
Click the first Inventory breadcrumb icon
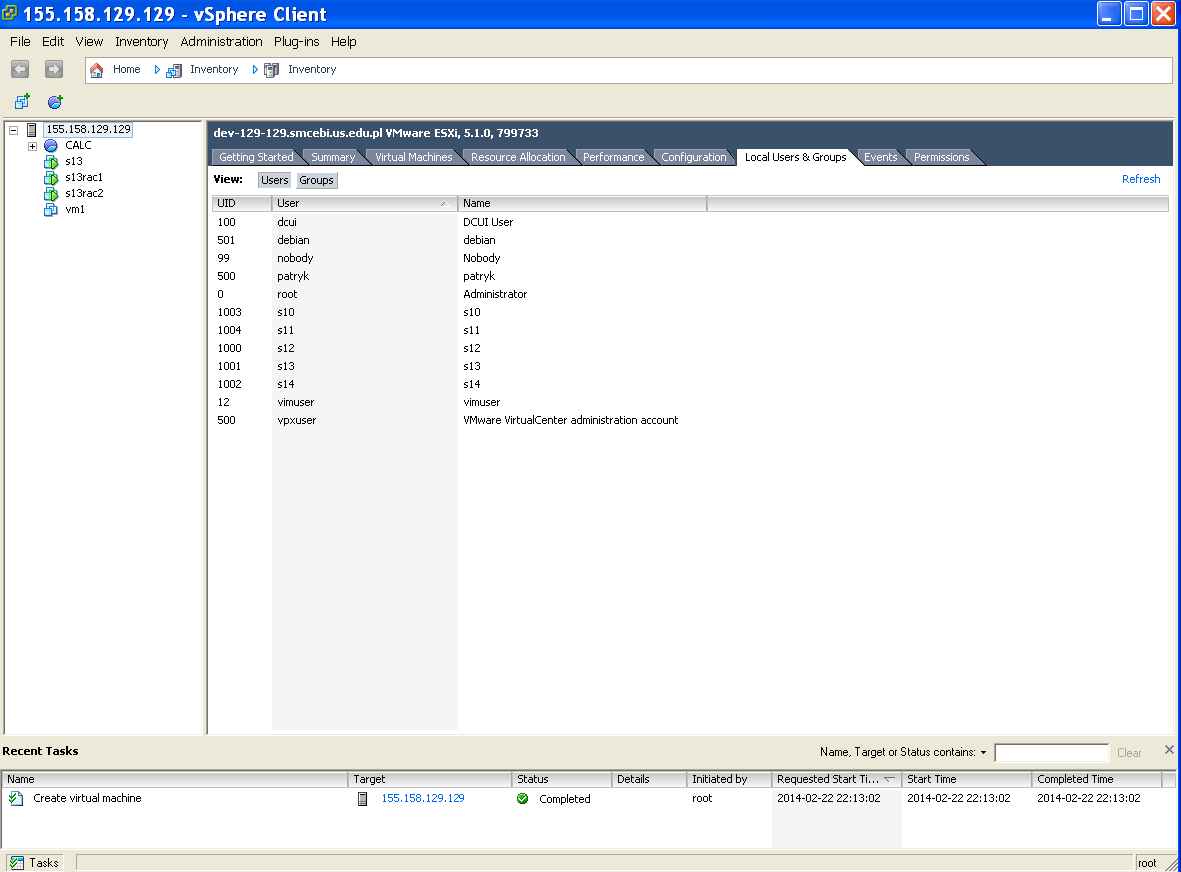174,70
